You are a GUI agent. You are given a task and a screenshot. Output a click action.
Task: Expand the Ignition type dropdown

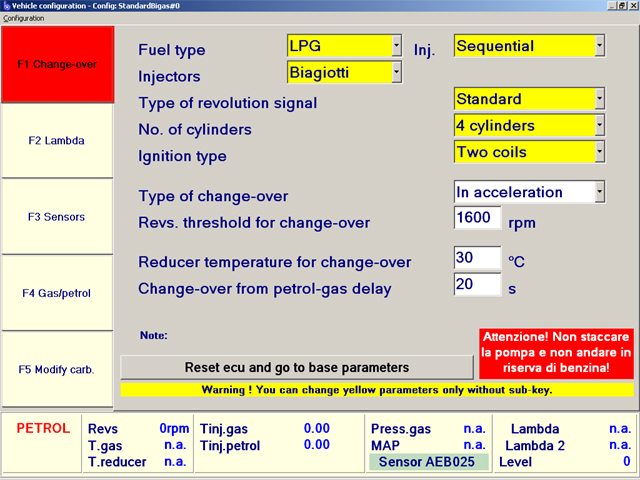coord(599,152)
